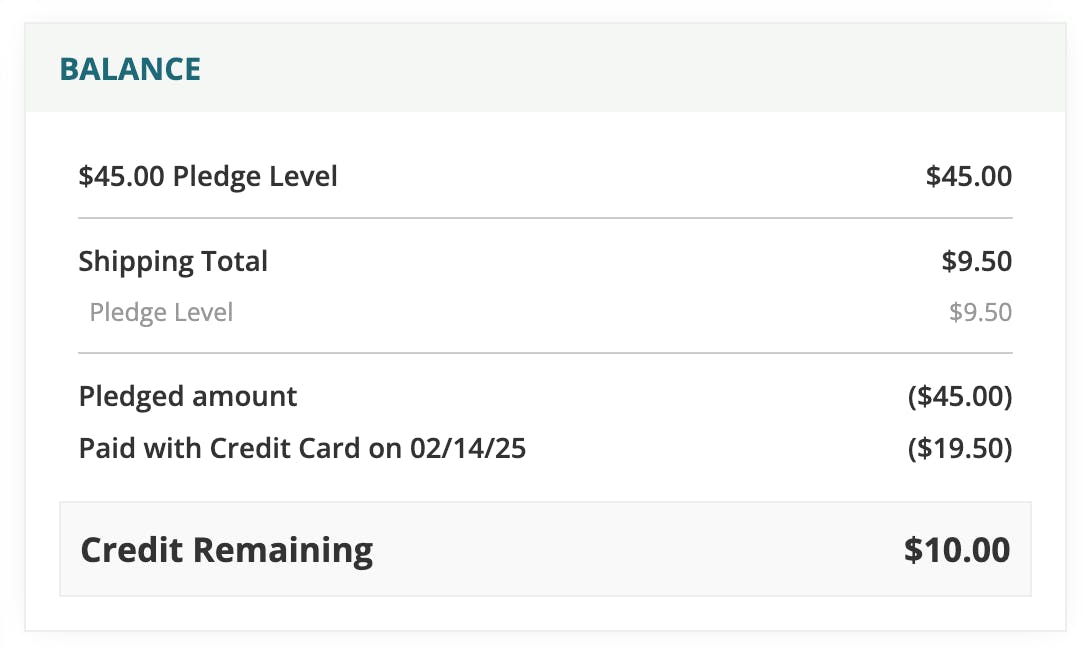The image size is (1084, 648).
Task: Click the 02/14/25 payment date
Action: (x=468, y=448)
